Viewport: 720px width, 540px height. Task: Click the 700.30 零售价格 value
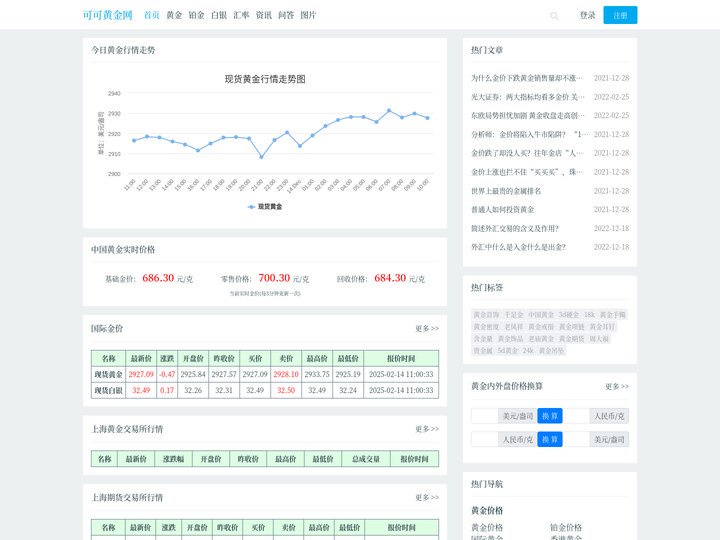[x=274, y=278]
